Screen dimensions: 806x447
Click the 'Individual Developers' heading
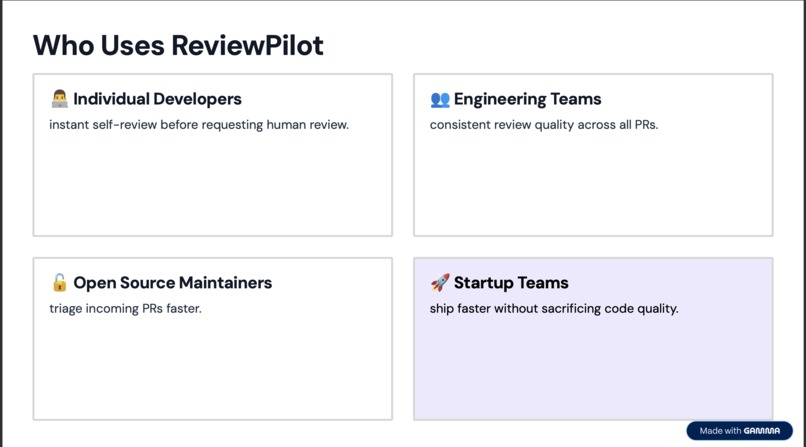[157, 99]
